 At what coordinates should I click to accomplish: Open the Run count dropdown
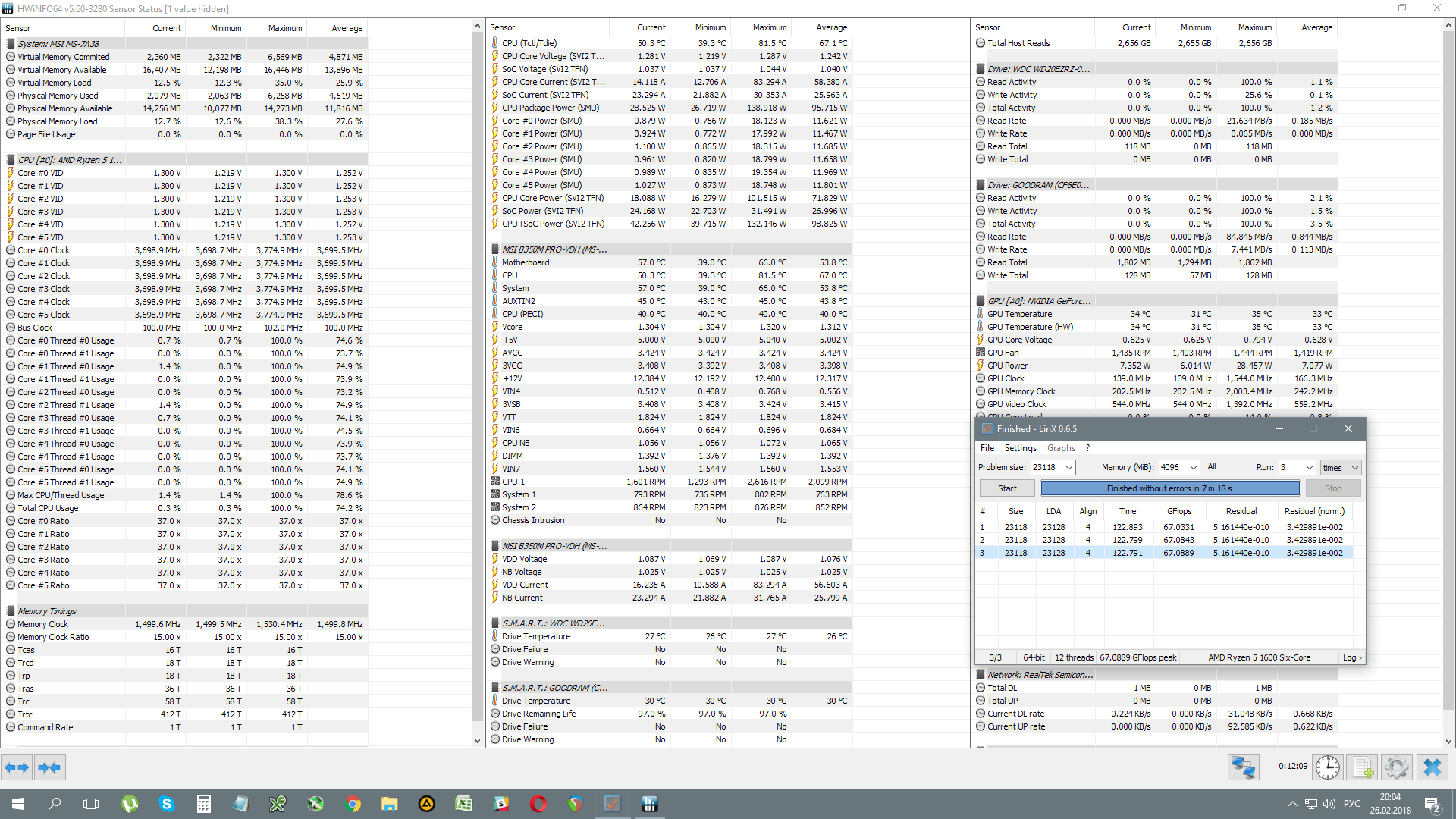(x=1308, y=468)
